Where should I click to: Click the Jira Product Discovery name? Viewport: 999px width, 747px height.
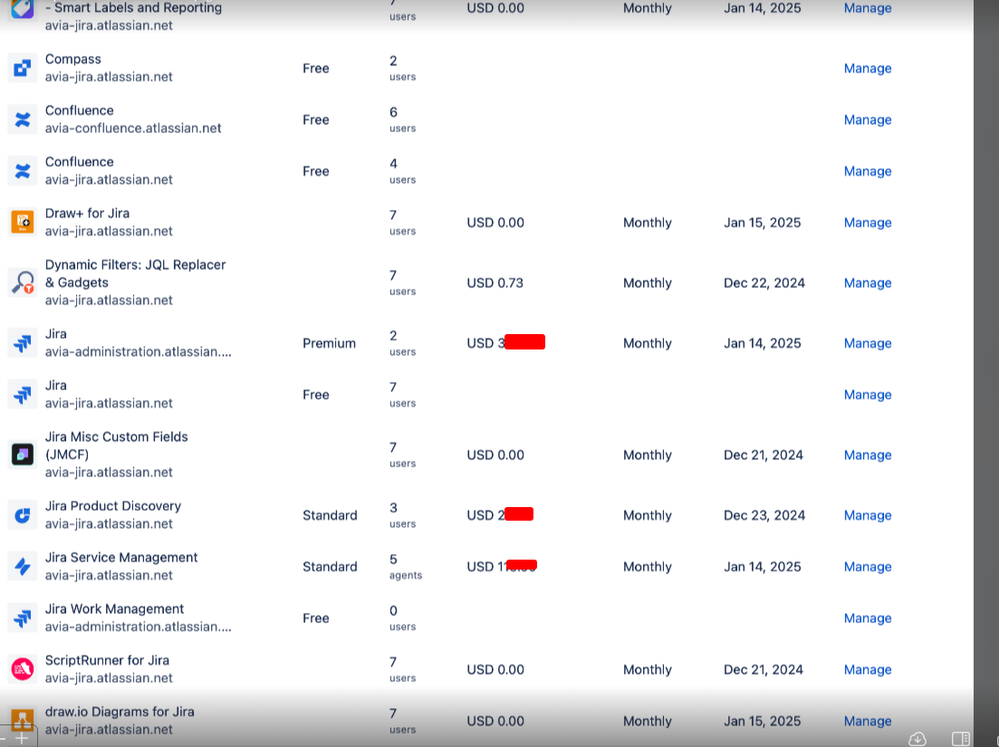coord(113,506)
